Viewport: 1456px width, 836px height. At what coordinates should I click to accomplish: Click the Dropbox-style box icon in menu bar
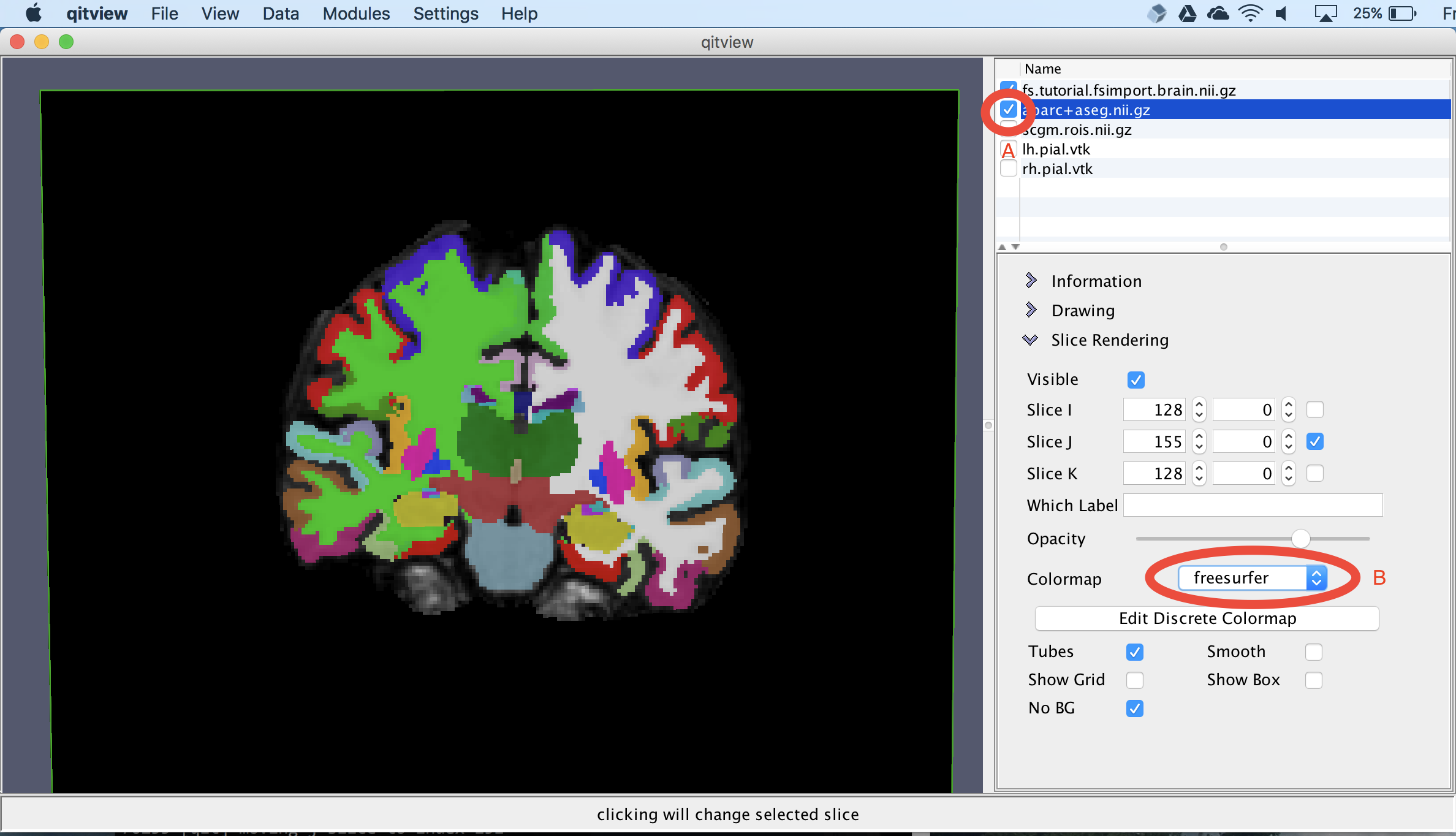pyautogui.click(x=1156, y=13)
